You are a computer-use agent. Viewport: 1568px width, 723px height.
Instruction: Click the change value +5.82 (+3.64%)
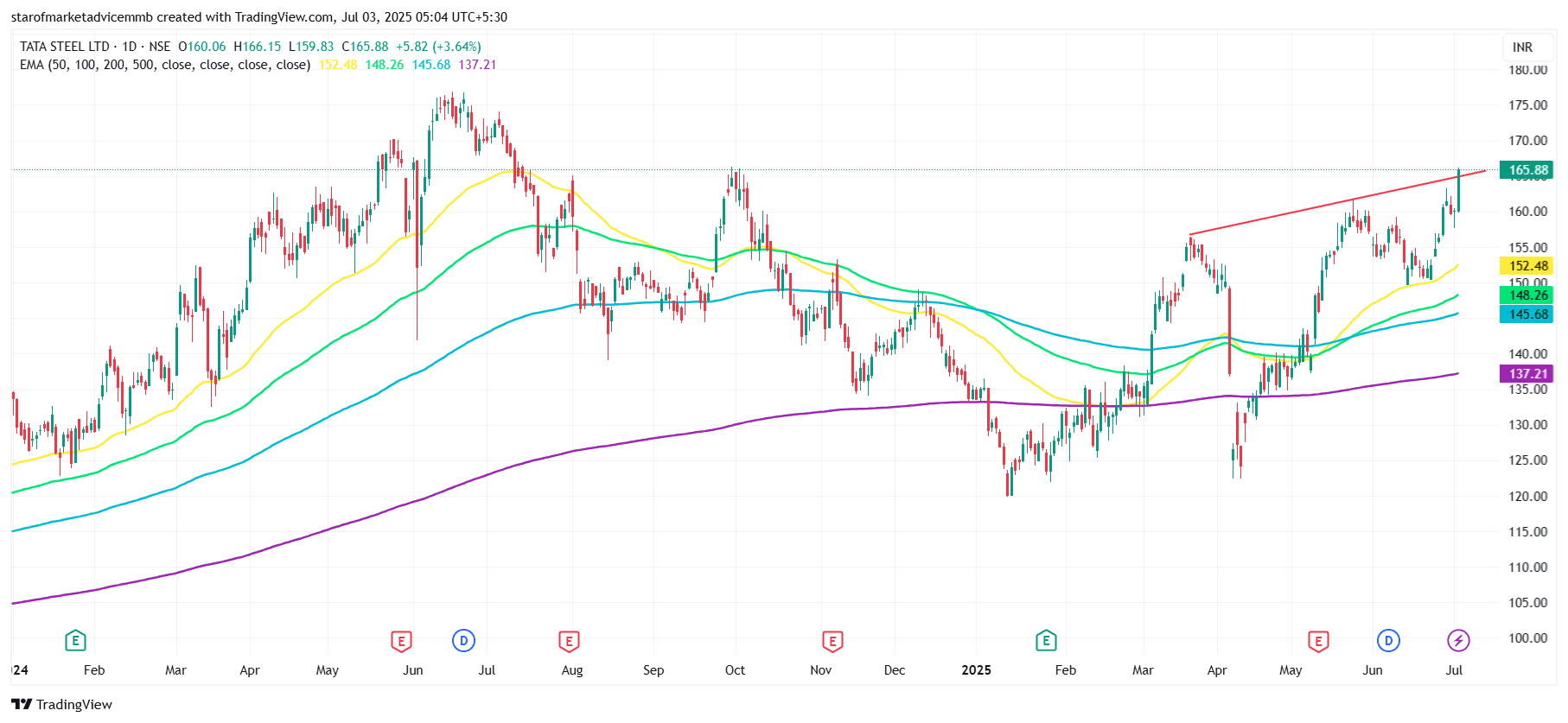click(438, 47)
